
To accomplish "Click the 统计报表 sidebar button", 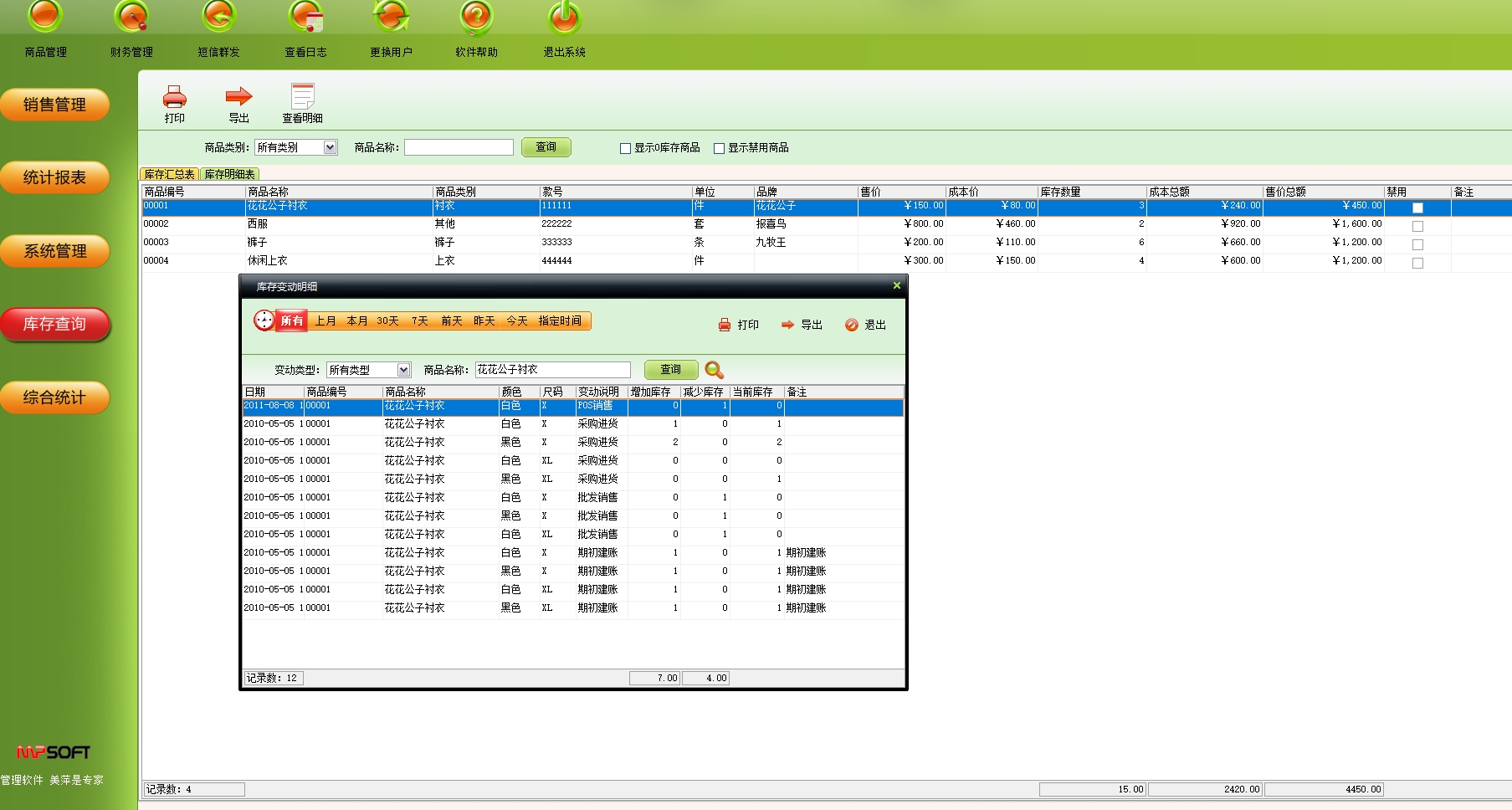I will click(x=55, y=177).
